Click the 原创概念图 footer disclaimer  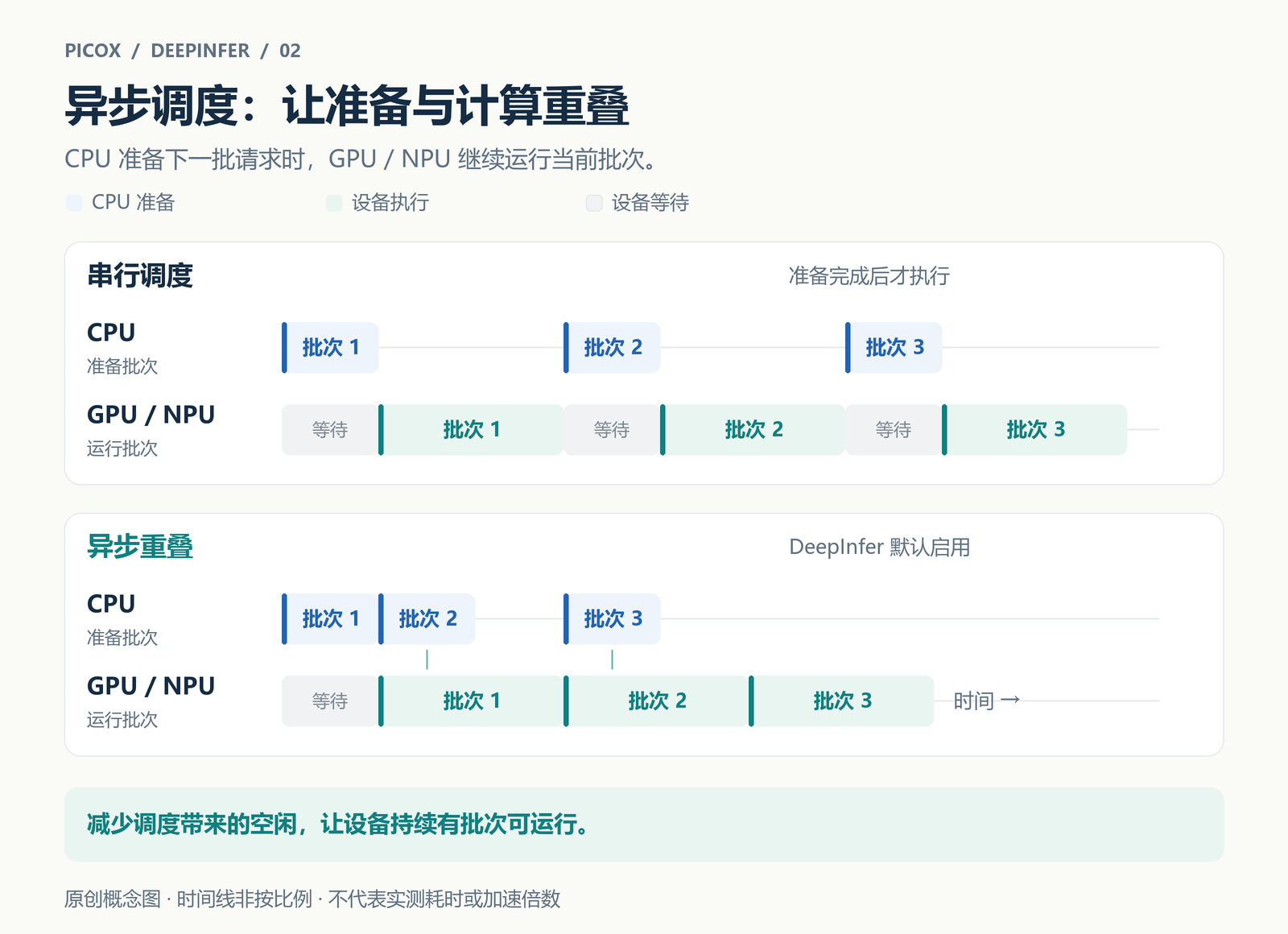point(312,899)
